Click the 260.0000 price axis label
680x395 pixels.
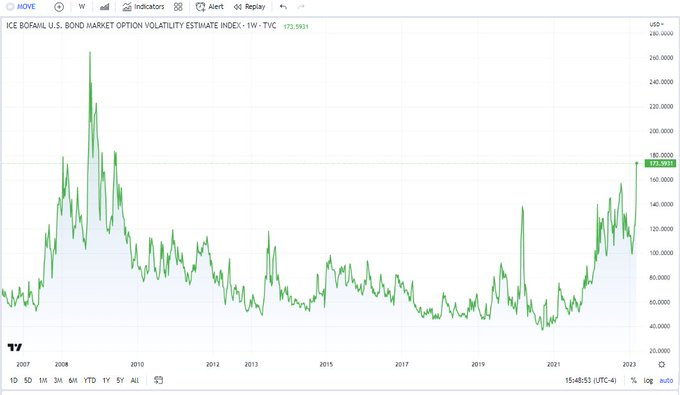pos(661,58)
